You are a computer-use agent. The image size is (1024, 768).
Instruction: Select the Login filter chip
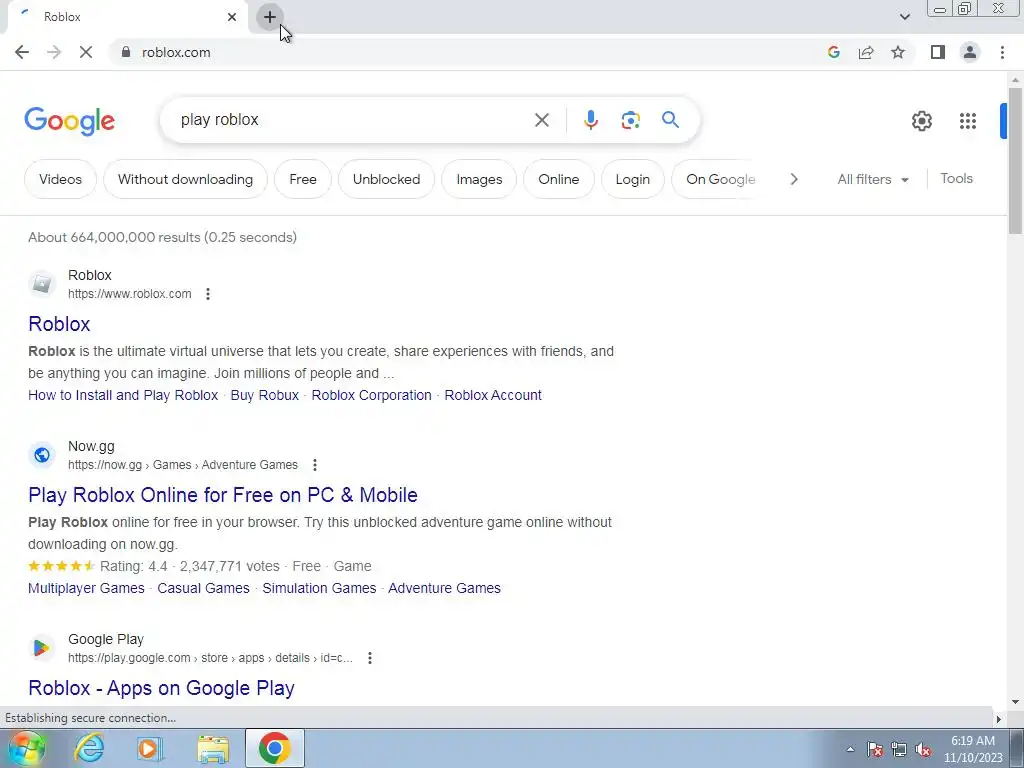click(633, 179)
